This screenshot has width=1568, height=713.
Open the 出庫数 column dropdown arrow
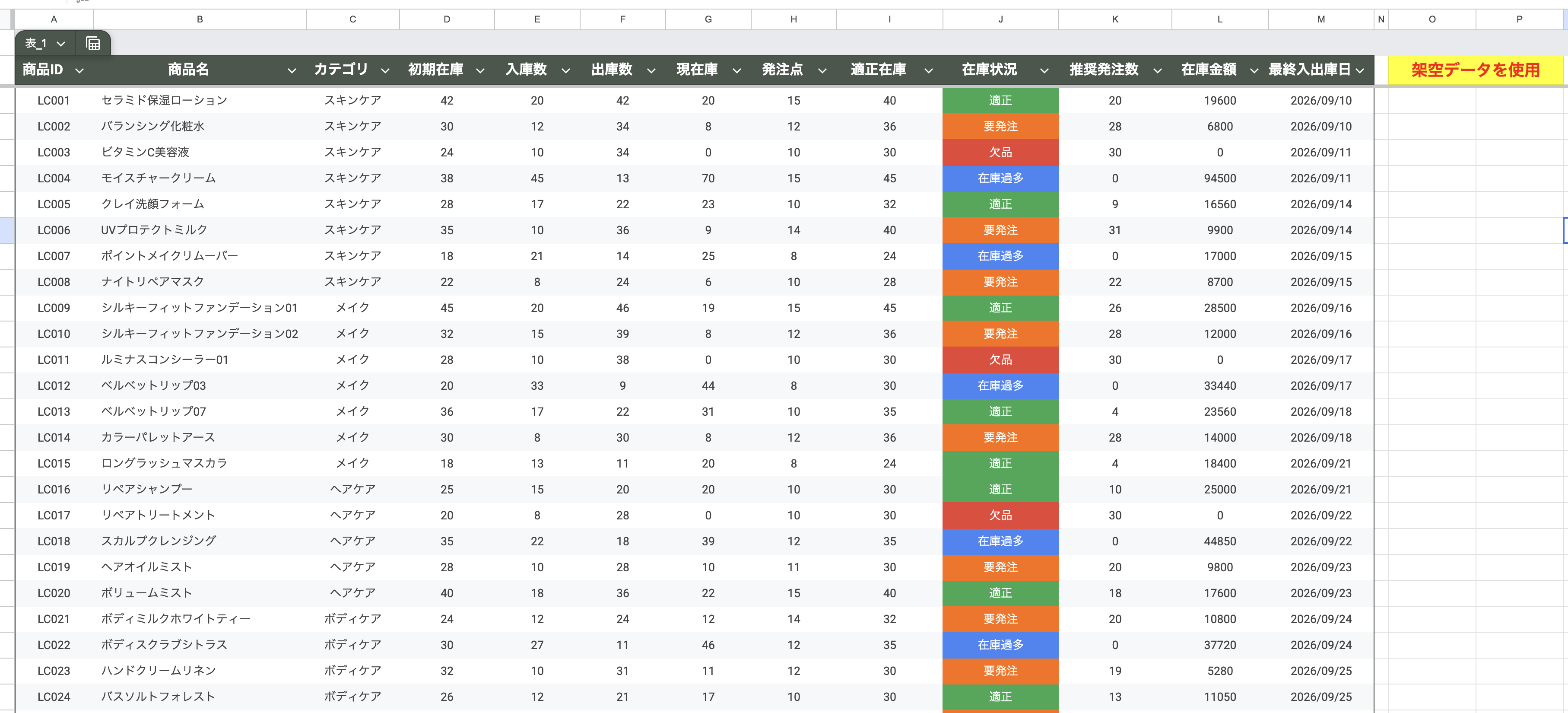click(x=651, y=70)
